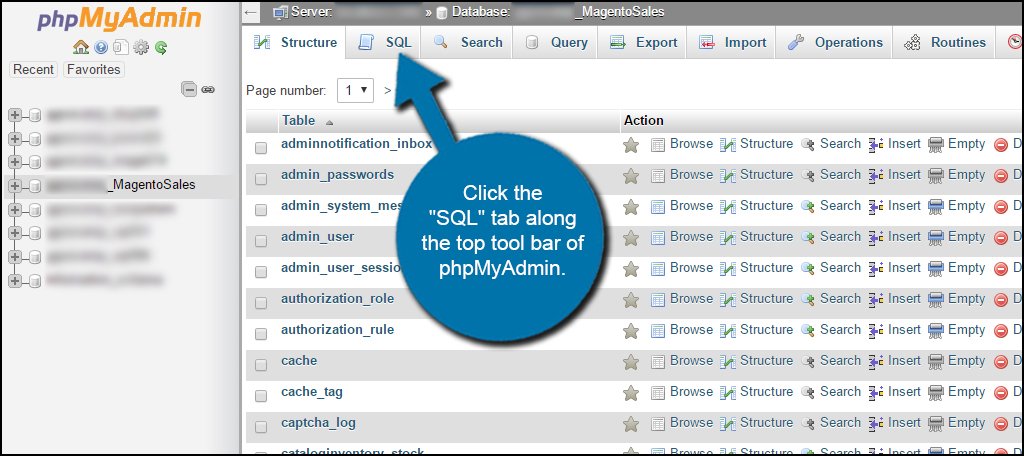Open the Import tab
The width and height of the screenshot is (1024, 456).
(x=733, y=42)
